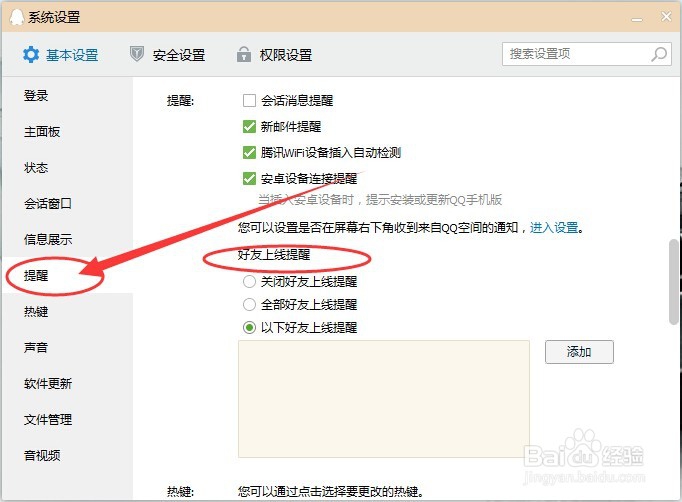Screen dimensions: 682x502
Task: Select 主面板 in the sidebar
Action: 42,132
